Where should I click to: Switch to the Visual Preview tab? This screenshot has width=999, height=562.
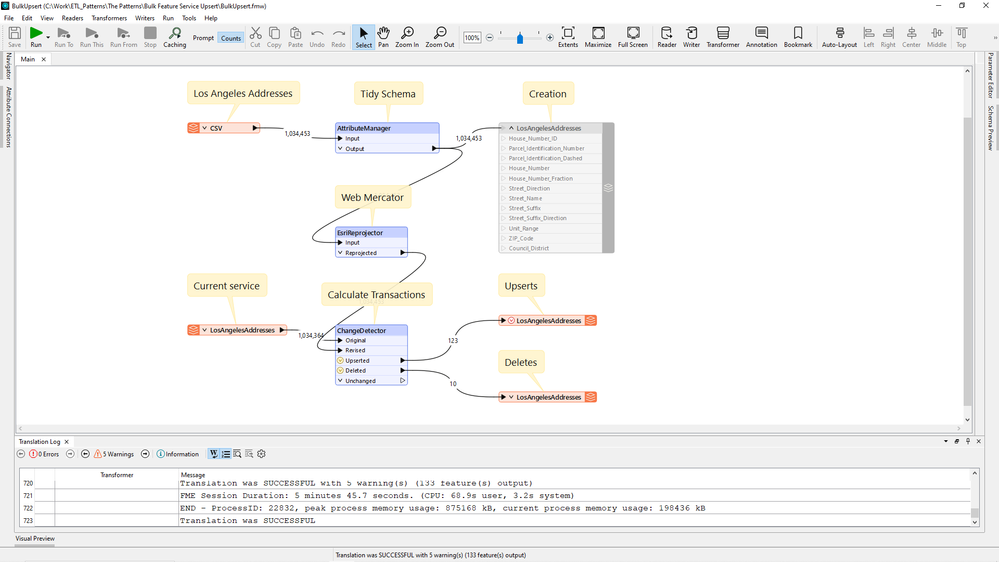pos(35,539)
